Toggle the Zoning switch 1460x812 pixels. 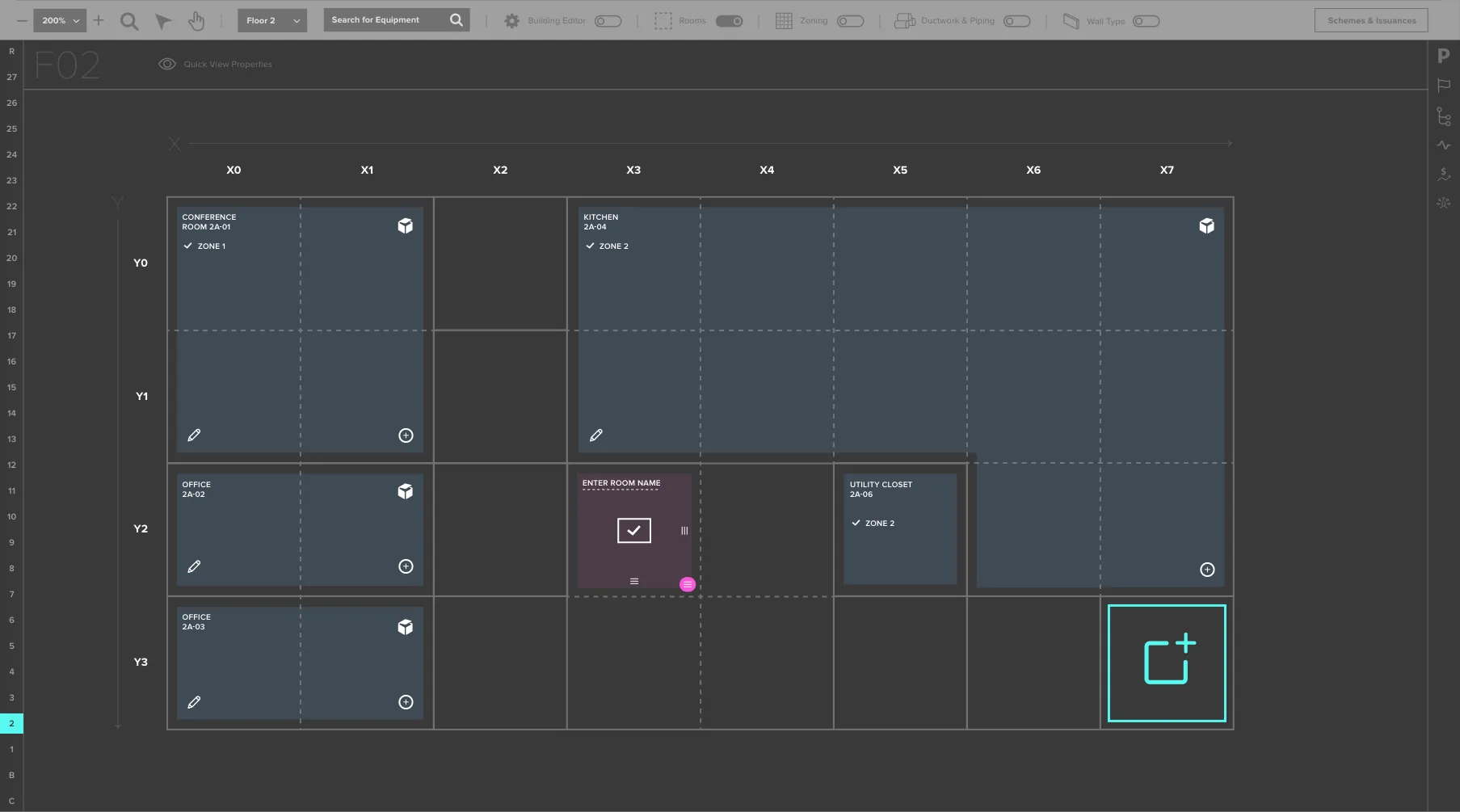pyautogui.click(x=850, y=21)
